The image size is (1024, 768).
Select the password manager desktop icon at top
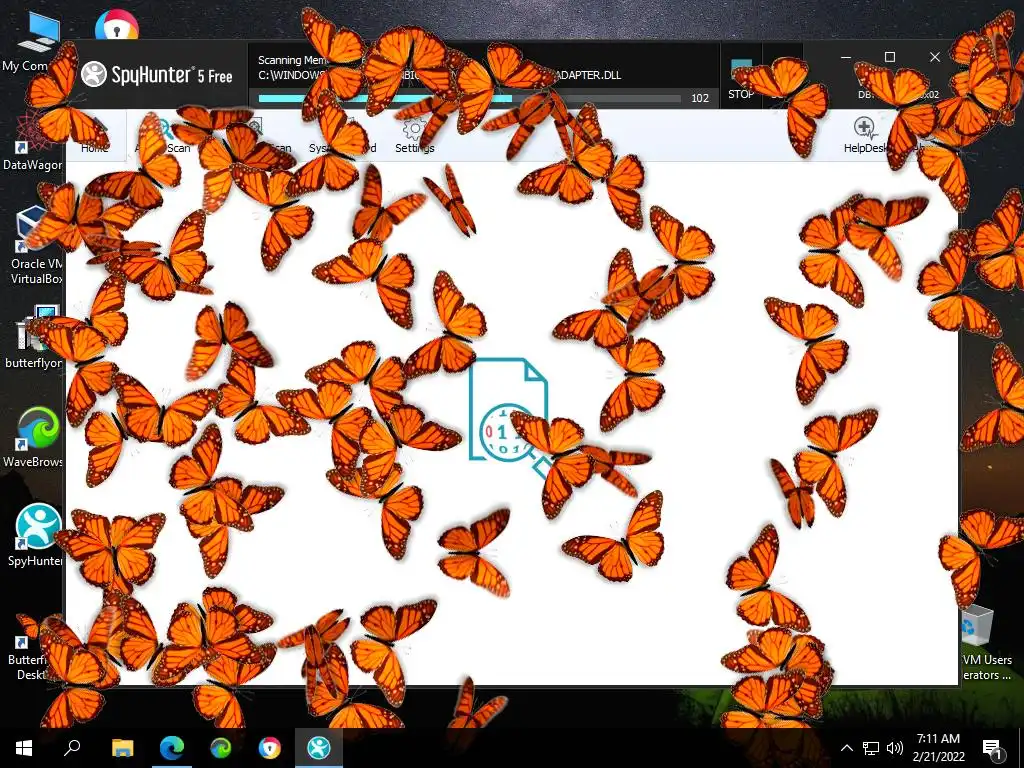pyautogui.click(x=116, y=26)
